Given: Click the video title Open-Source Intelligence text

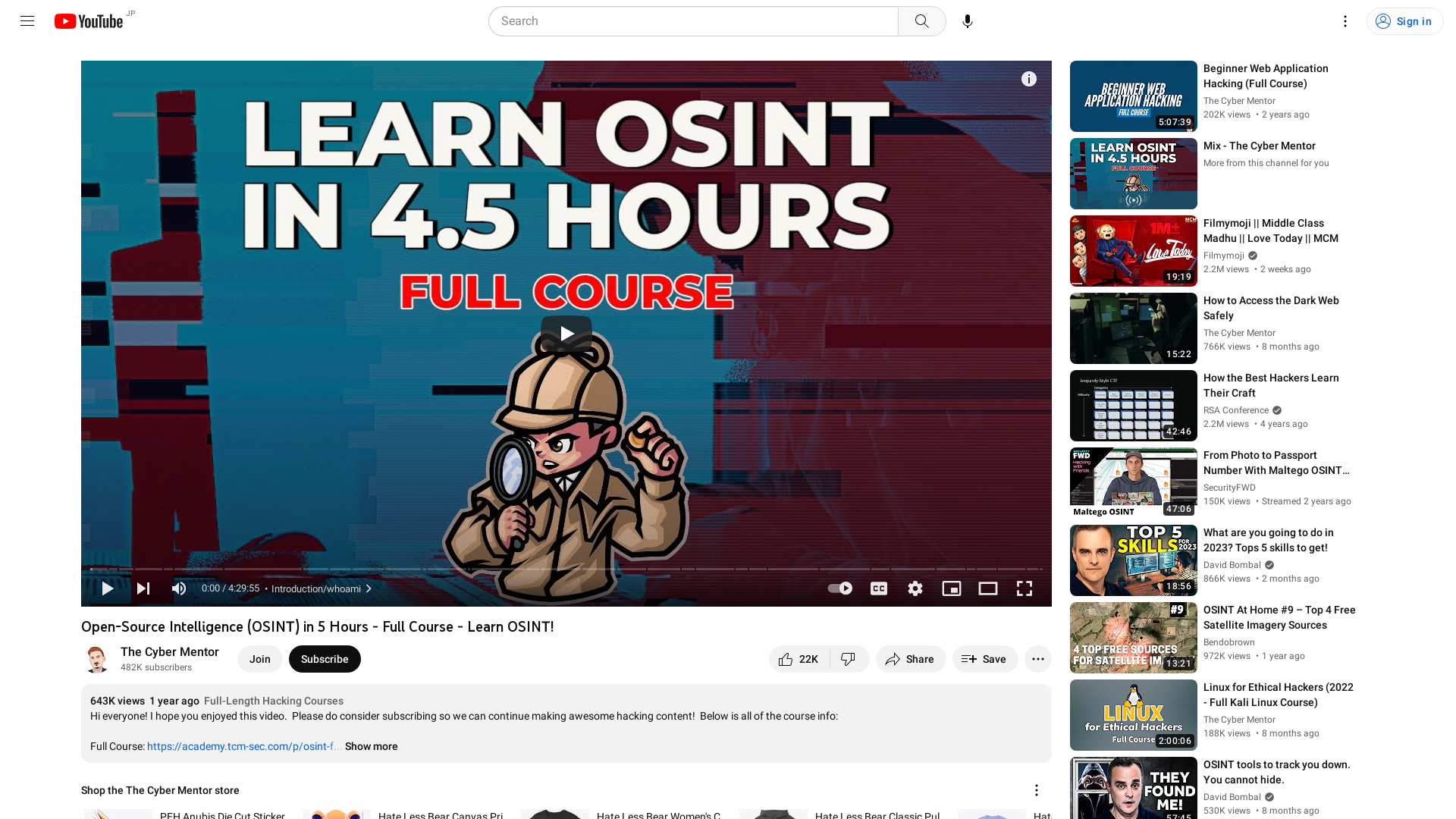Looking at the screenshot, I should [317, 626].
